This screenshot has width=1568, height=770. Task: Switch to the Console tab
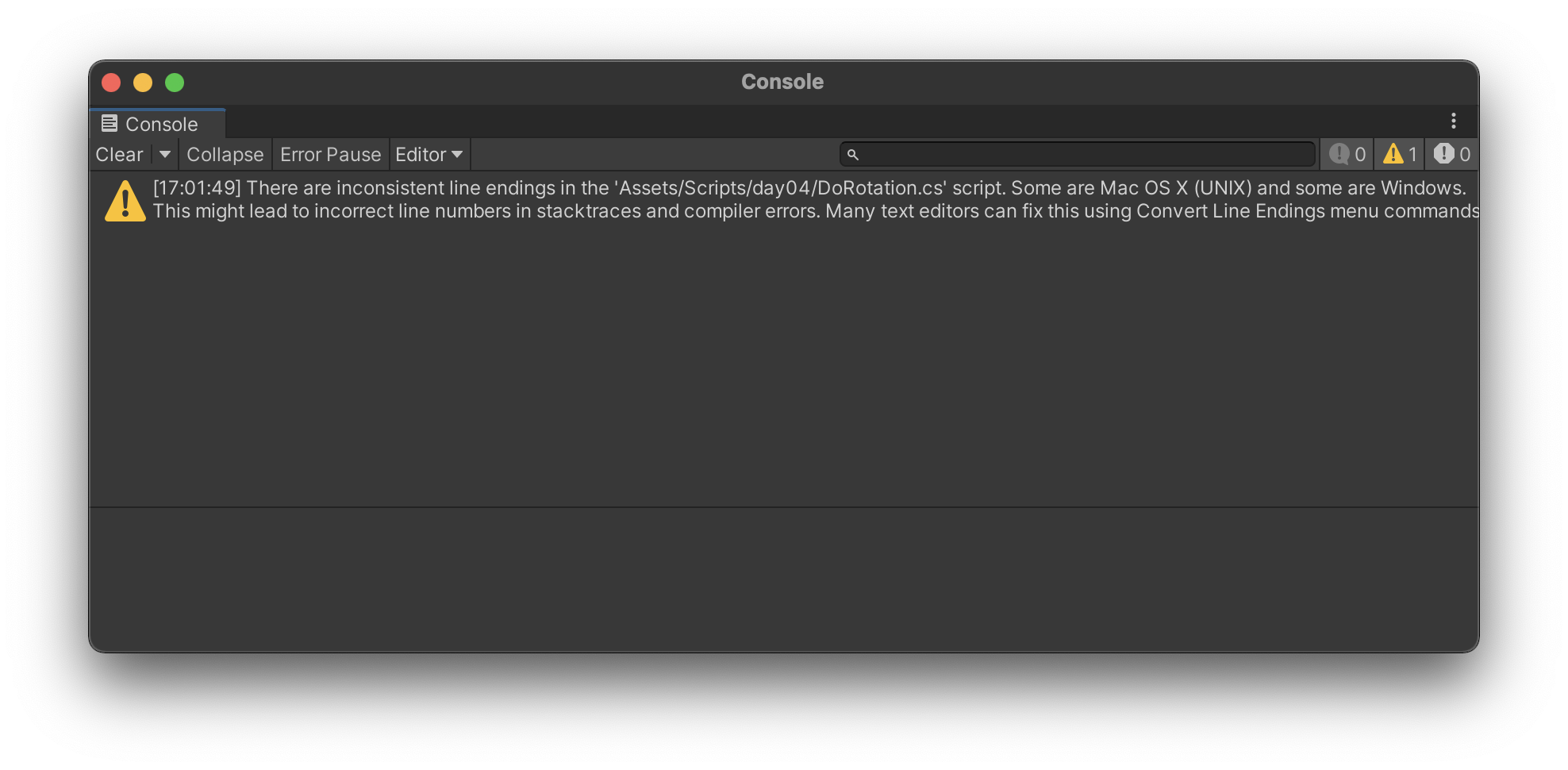point(158,123)
